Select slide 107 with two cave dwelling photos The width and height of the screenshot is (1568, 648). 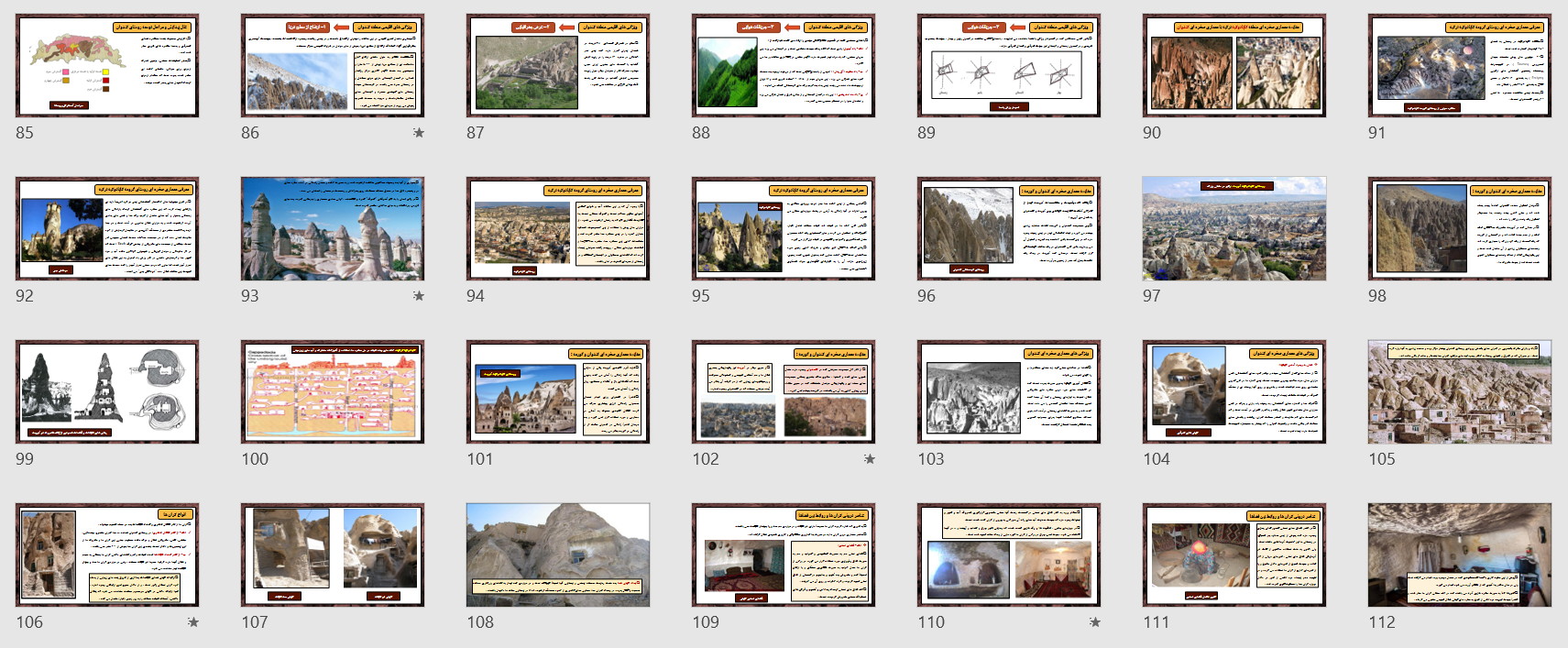pos(333,555)
